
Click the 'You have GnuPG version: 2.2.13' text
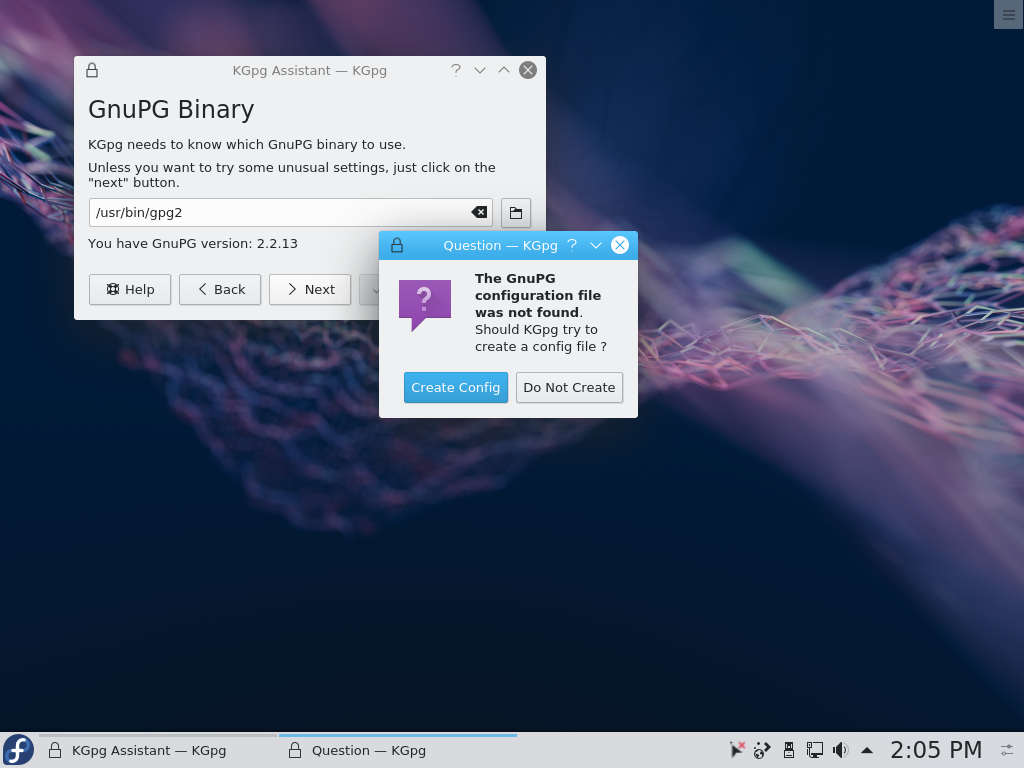(x=193, y=244)
